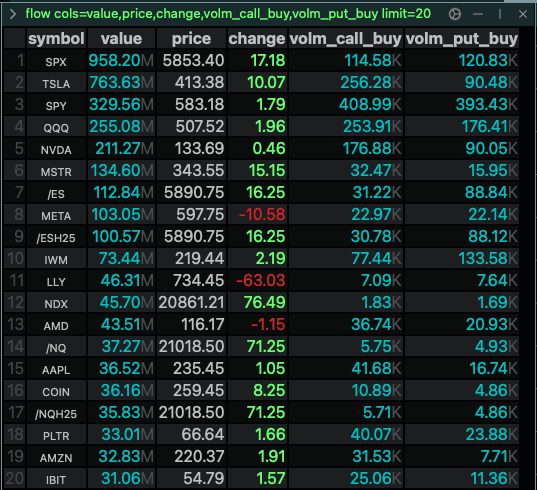The image size is (537, 490).
Task: Sort by the volm_call_buy column header
Action: pos(346,38)
